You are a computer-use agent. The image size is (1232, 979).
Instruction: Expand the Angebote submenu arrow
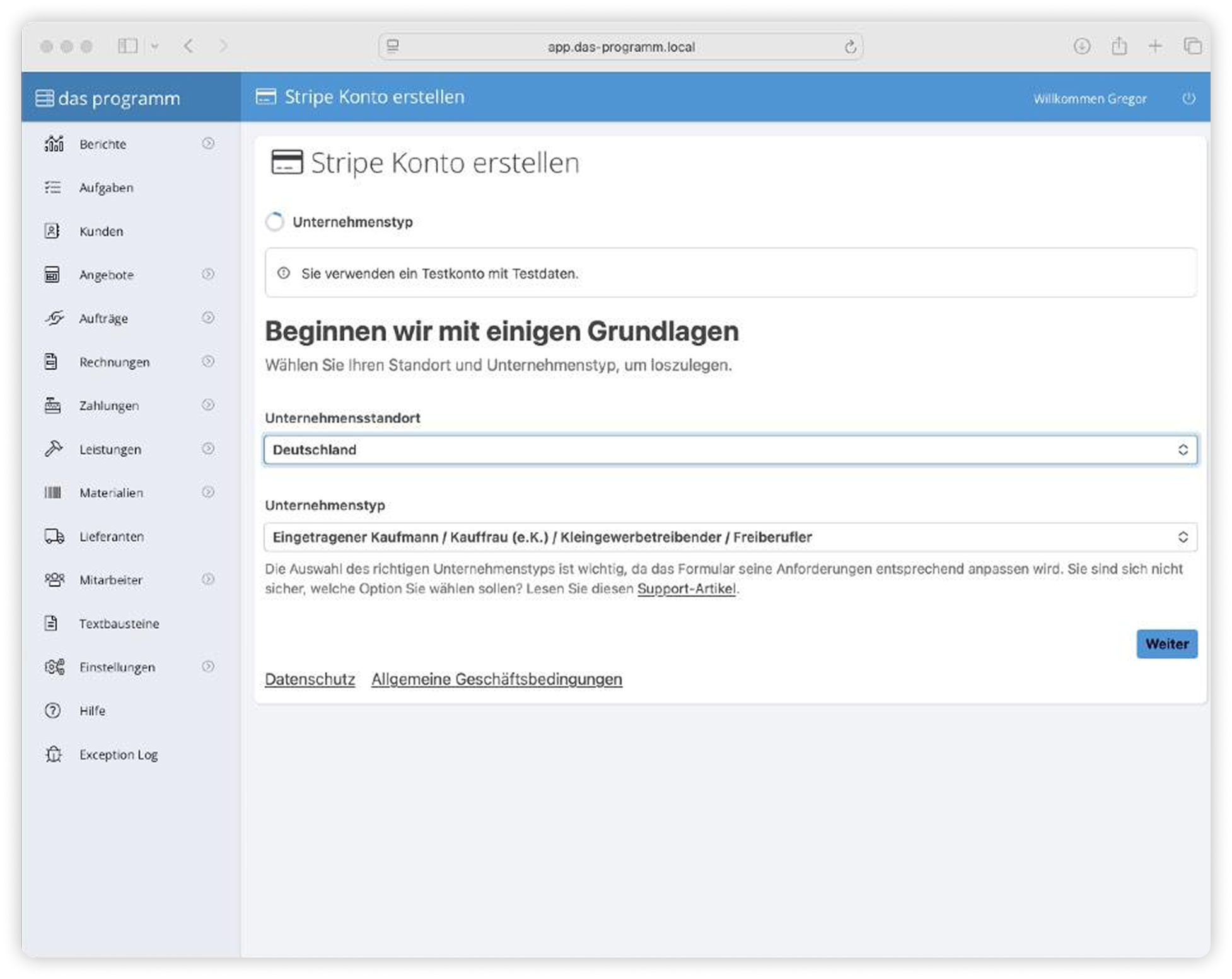[208, 274]
